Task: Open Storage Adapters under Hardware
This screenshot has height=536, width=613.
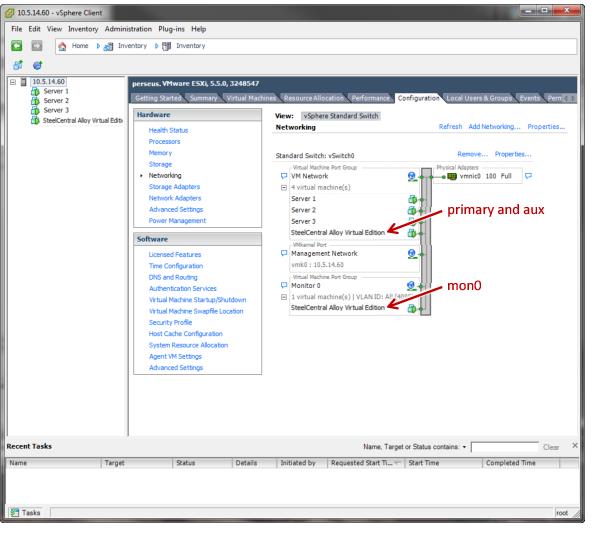Action: tap(174, 187)
